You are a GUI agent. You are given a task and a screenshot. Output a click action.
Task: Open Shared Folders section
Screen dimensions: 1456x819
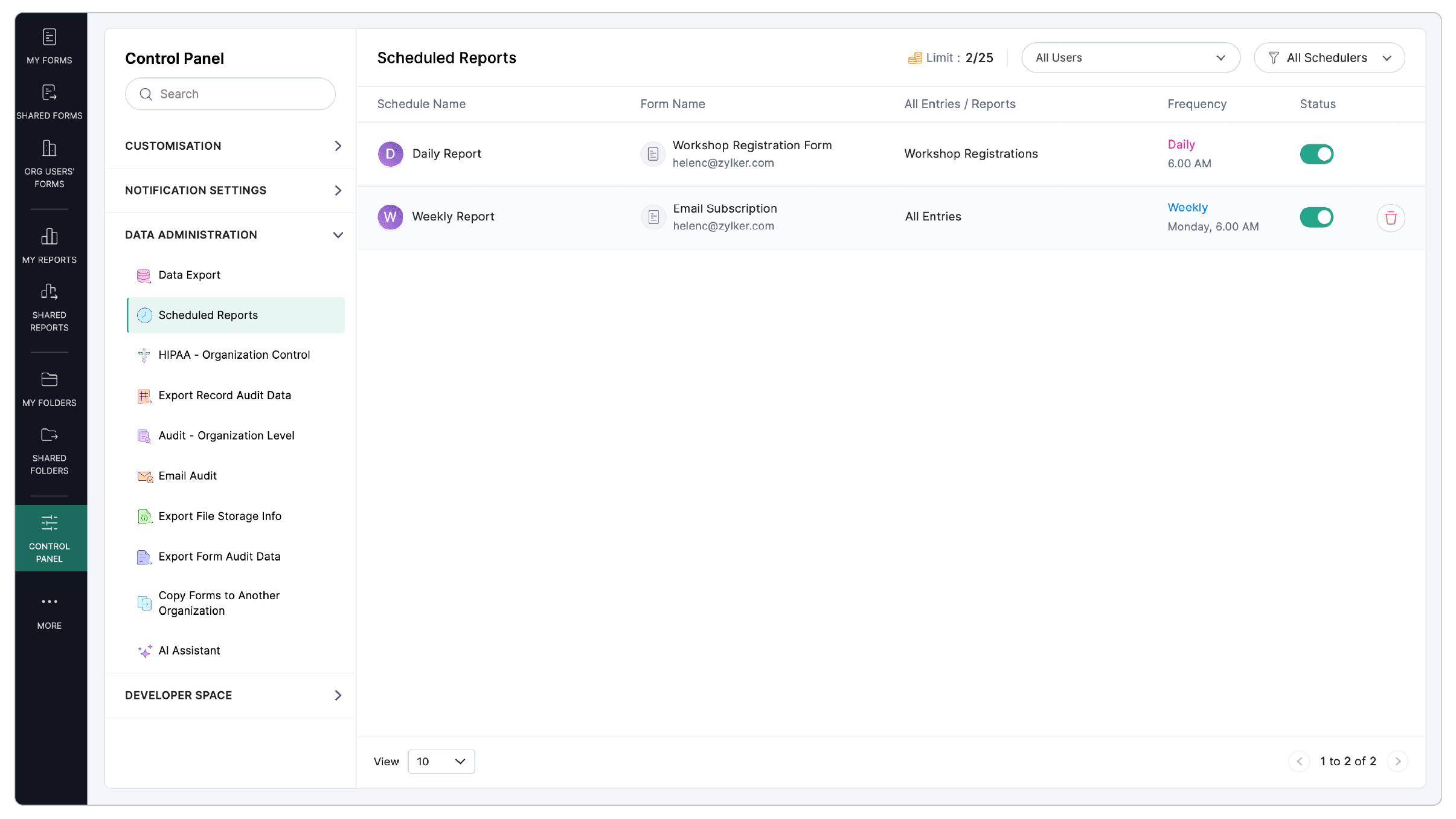tap(50, 449)
